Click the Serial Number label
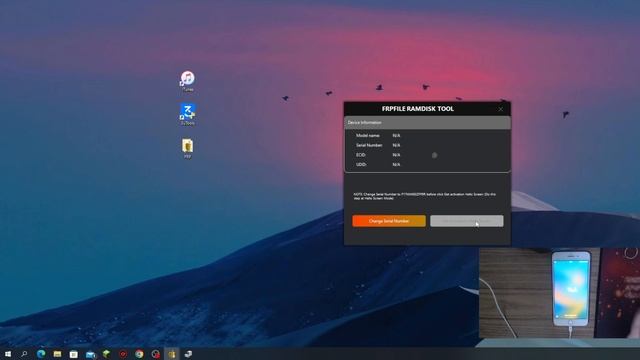The width and height of the screenshot is (640, 360). coord(369,145)
